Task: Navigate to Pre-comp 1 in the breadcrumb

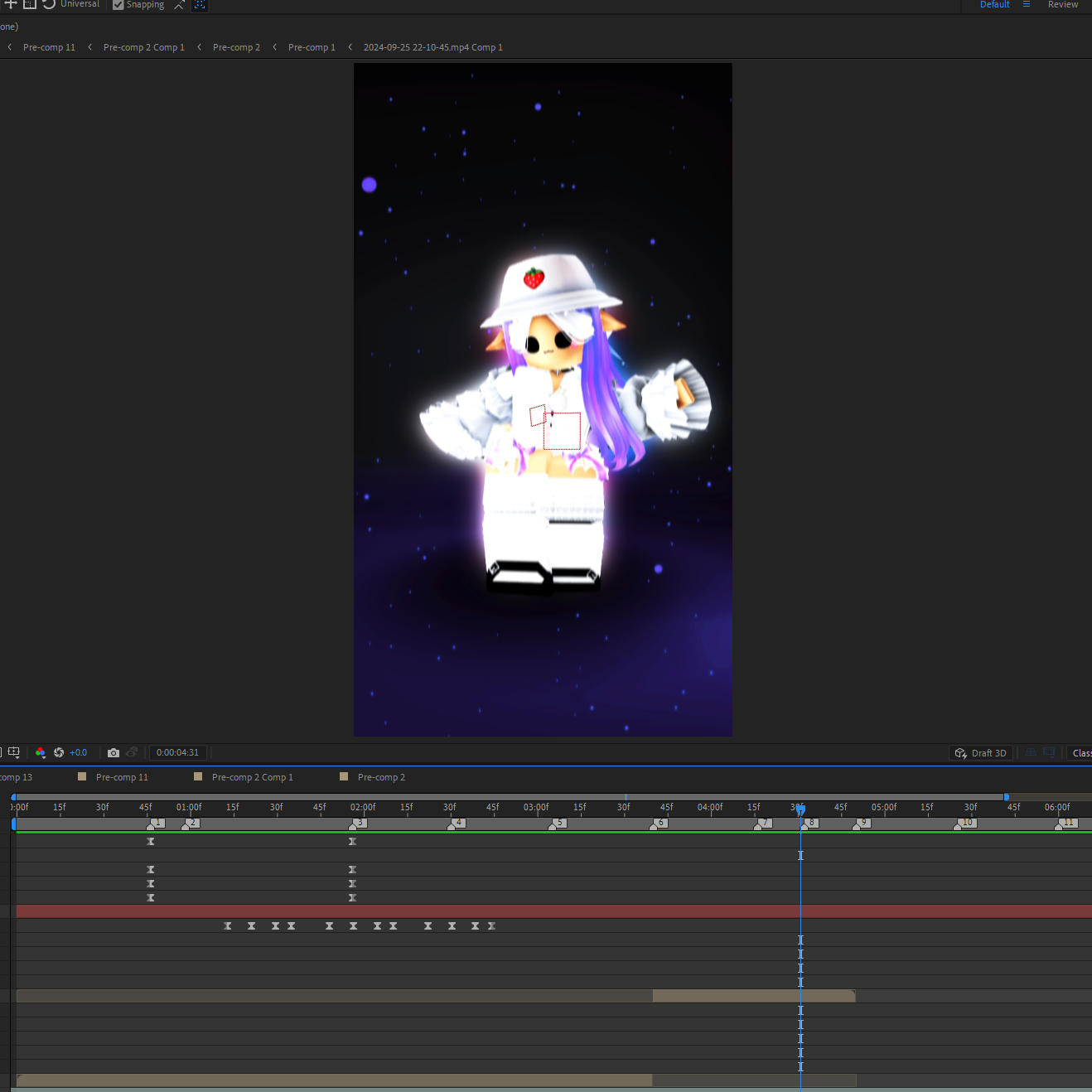Action: tap(312, 47)
